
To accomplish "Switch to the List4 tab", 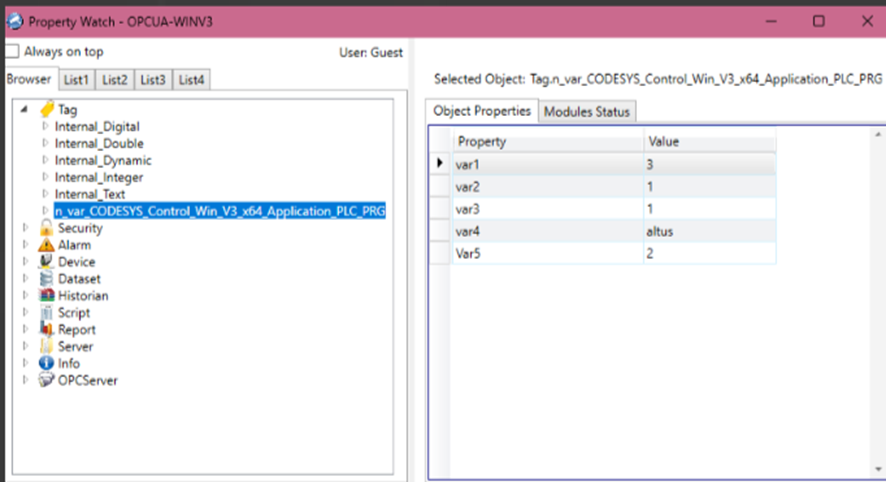I will pos(192,80).
